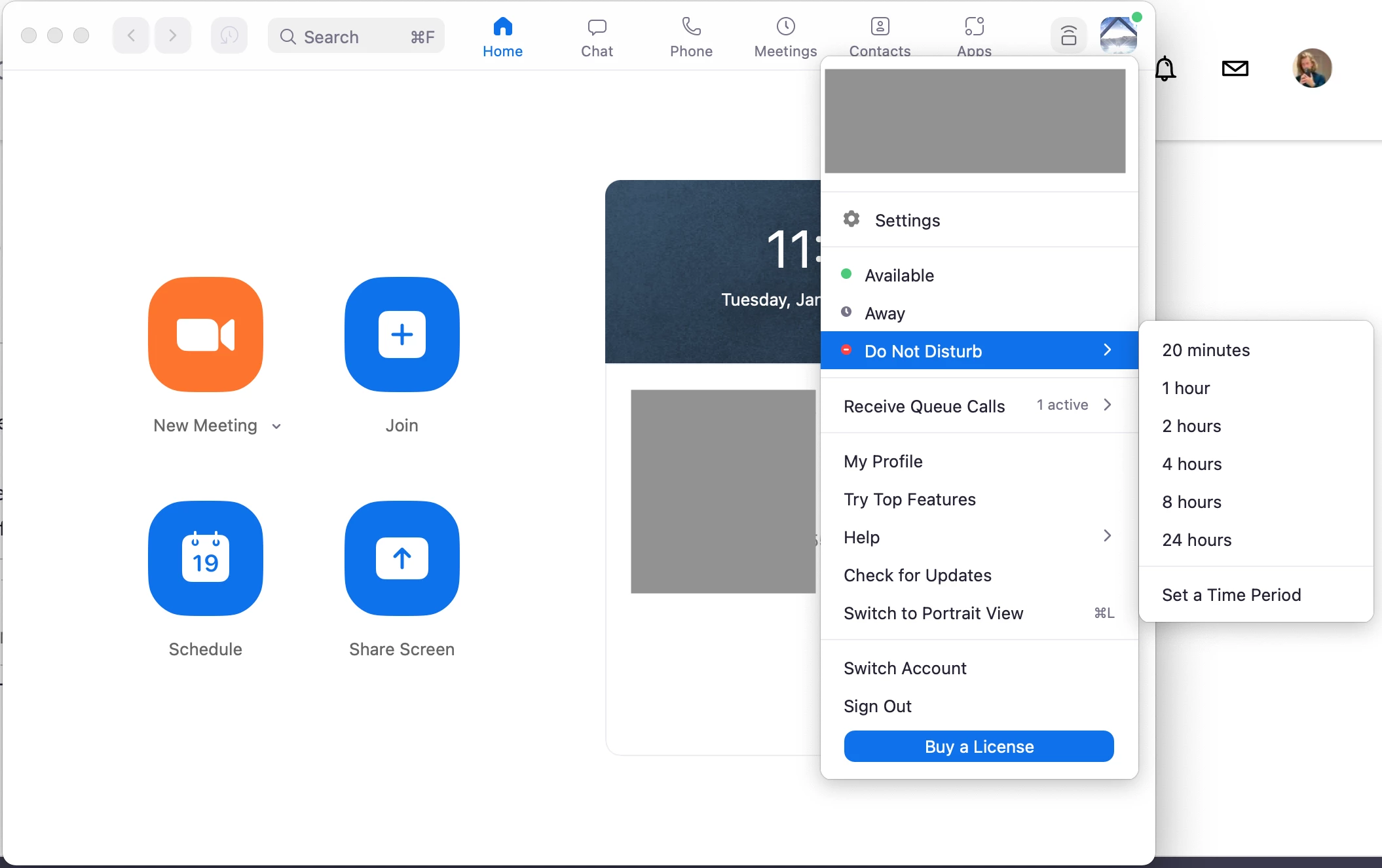Open the Phone tab
This screenshot has height=868, width=1382.
pos(691,37)
